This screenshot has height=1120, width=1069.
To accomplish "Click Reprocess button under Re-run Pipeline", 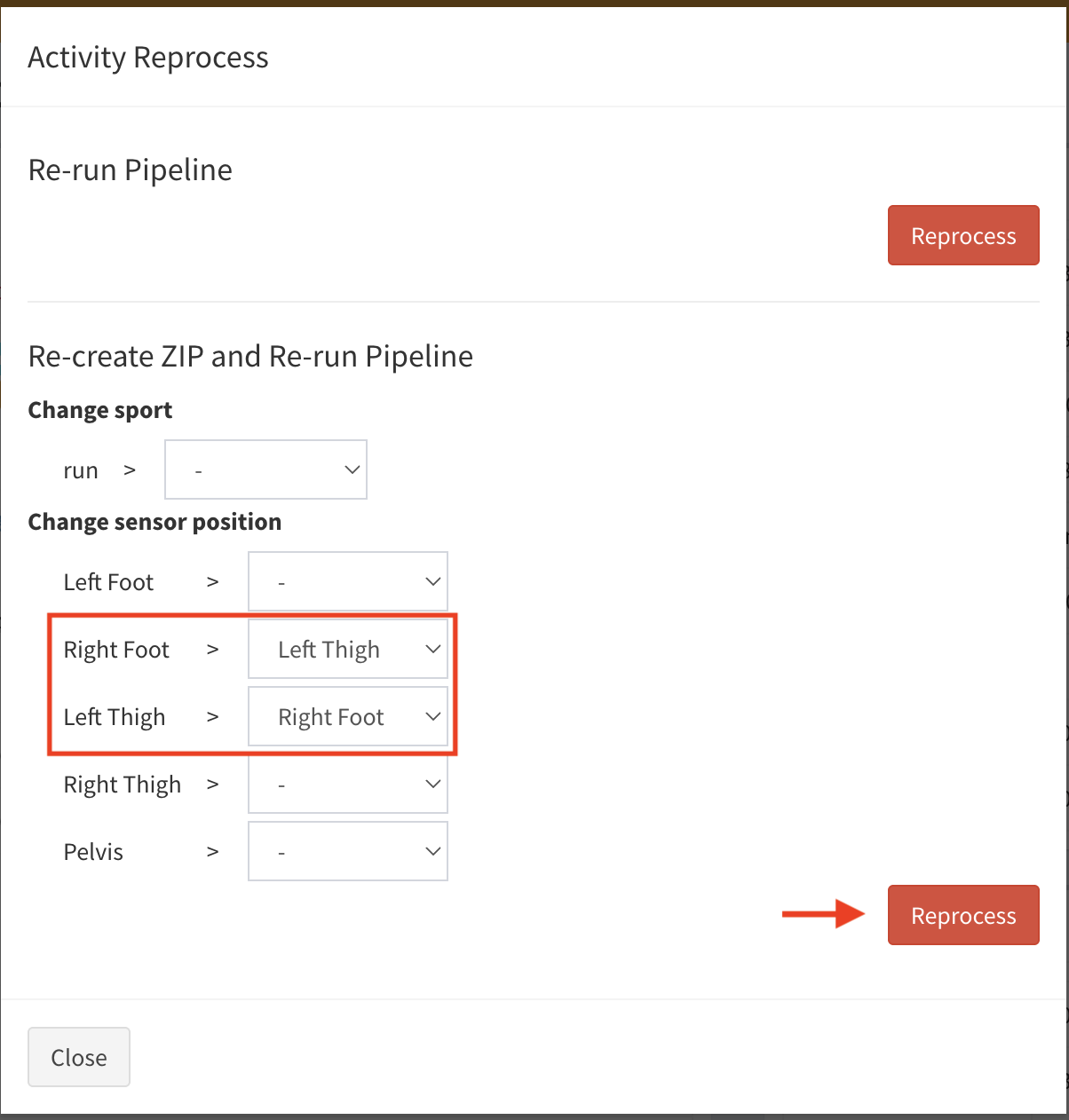I will coord(962,235).
